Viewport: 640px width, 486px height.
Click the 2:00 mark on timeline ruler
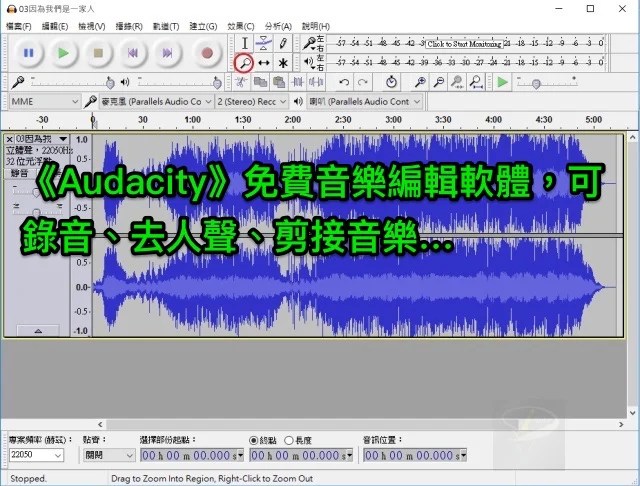(x=293, y=120)
